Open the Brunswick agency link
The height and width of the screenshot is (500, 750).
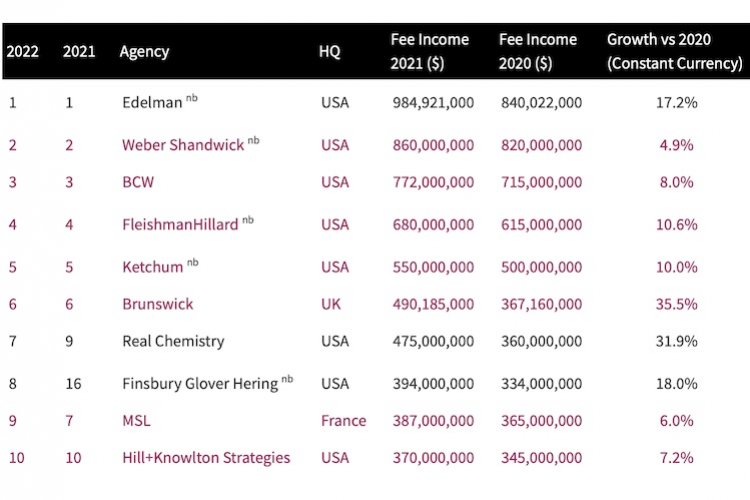[x=157, y=304]
